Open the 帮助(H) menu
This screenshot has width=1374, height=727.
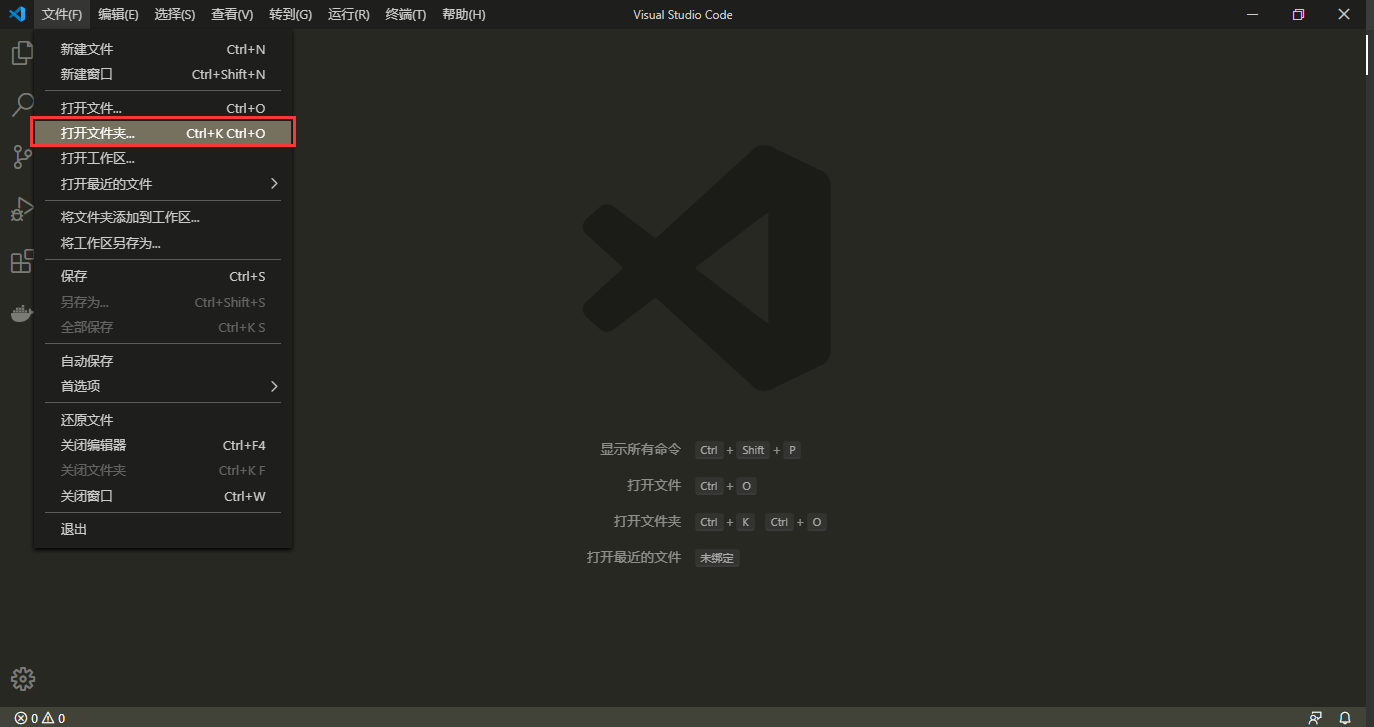(463, 14)
